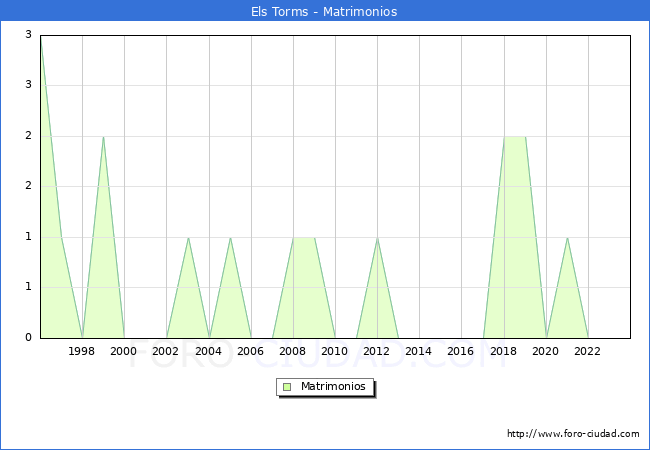Image resolution: width=650 pixels, height=450 pixels.
Task: Click the 0 value on y-axis
Action: (x=29, y=338)
